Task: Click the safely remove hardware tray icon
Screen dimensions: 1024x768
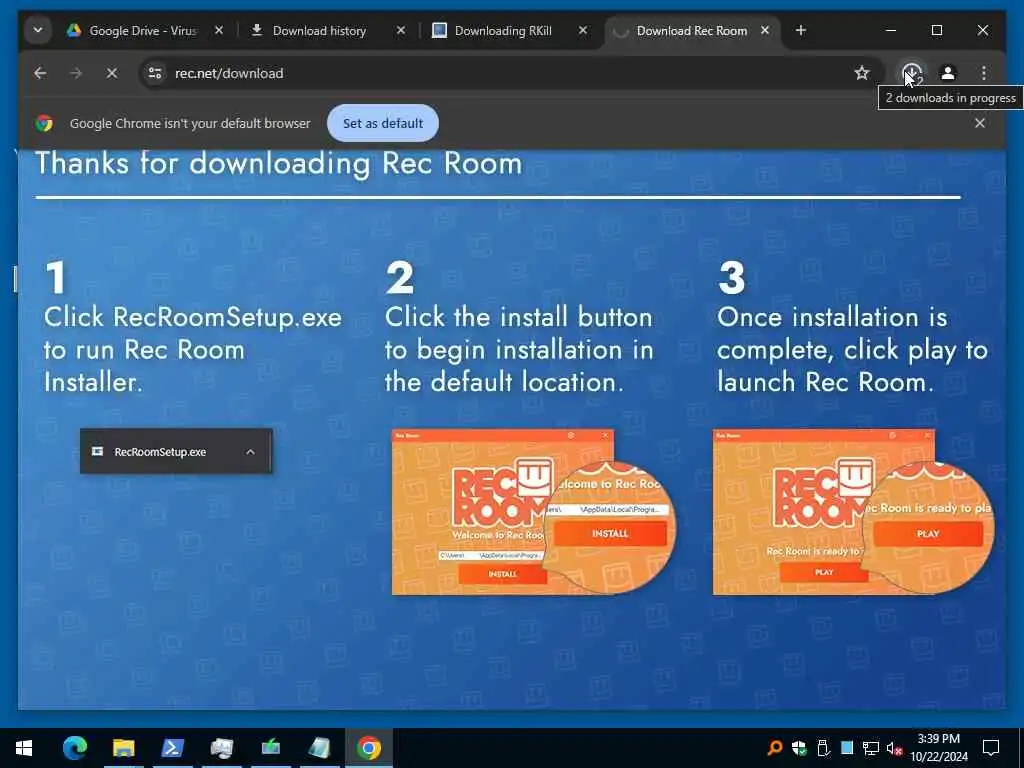Action: click(x=823, y=748)
